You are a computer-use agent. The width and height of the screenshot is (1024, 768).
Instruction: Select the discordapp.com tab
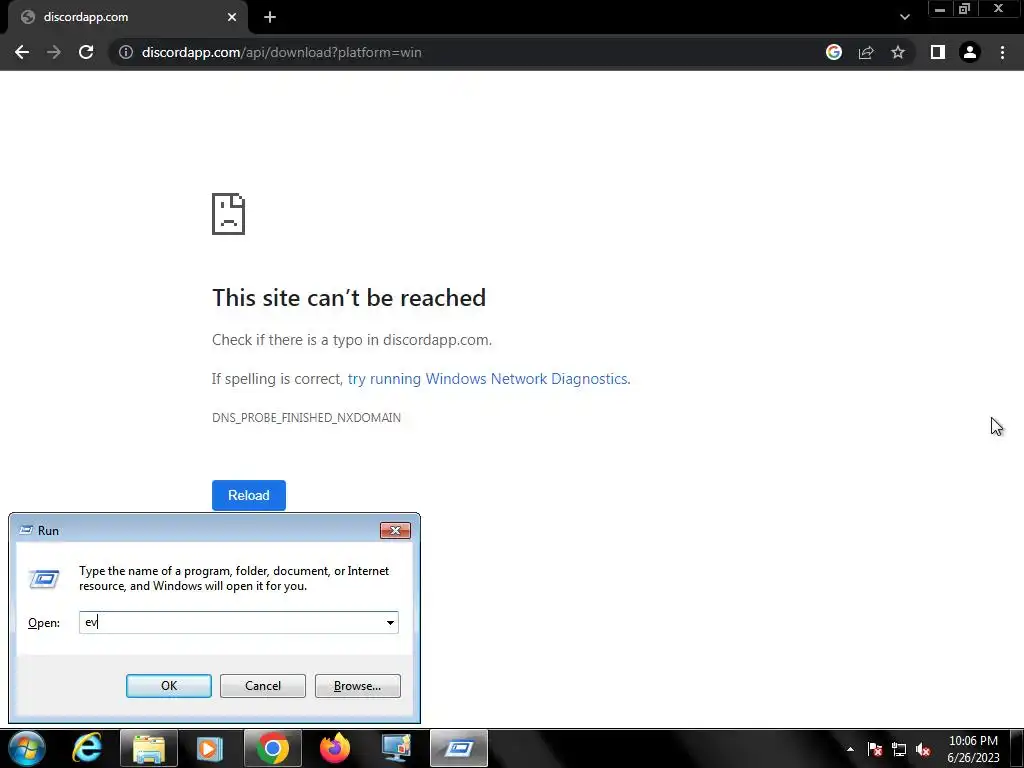click(127, 17)
